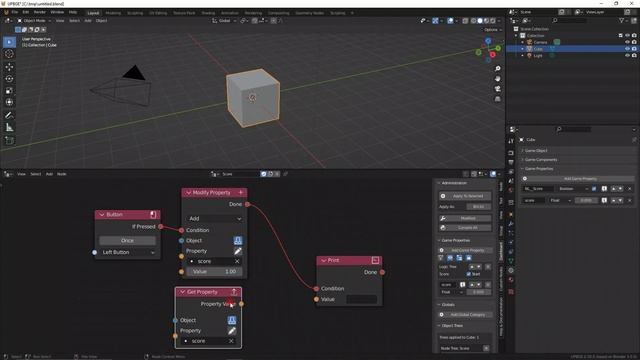Select the Select Box tool in viewport toolbar
640x360 pixels.
tap(9, 42)
